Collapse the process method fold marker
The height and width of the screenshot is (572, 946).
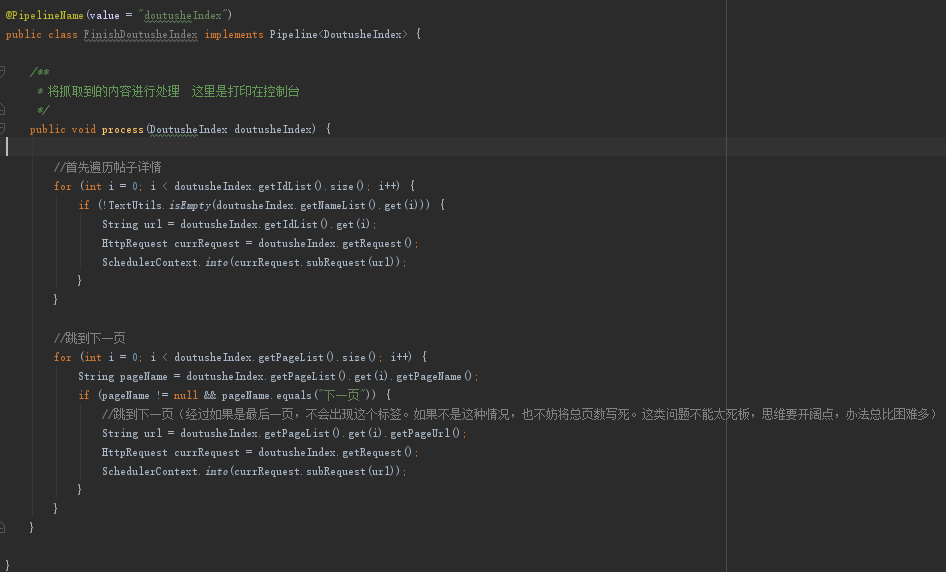click(4, 129)
